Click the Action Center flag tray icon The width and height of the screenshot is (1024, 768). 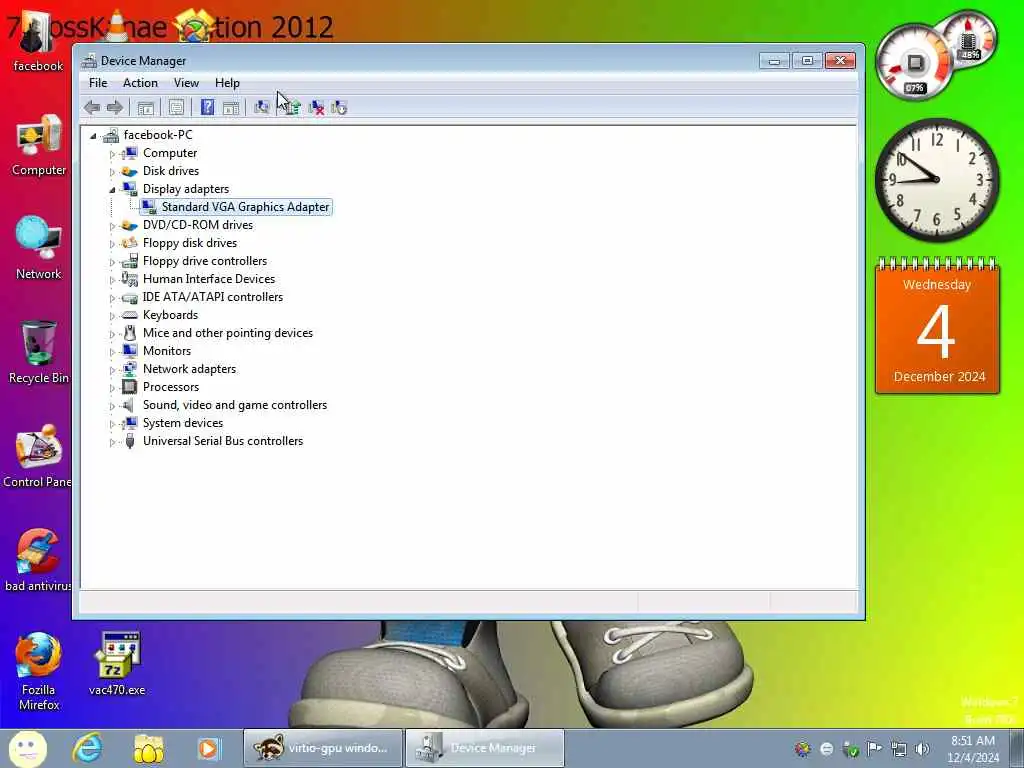pos(874,749)
